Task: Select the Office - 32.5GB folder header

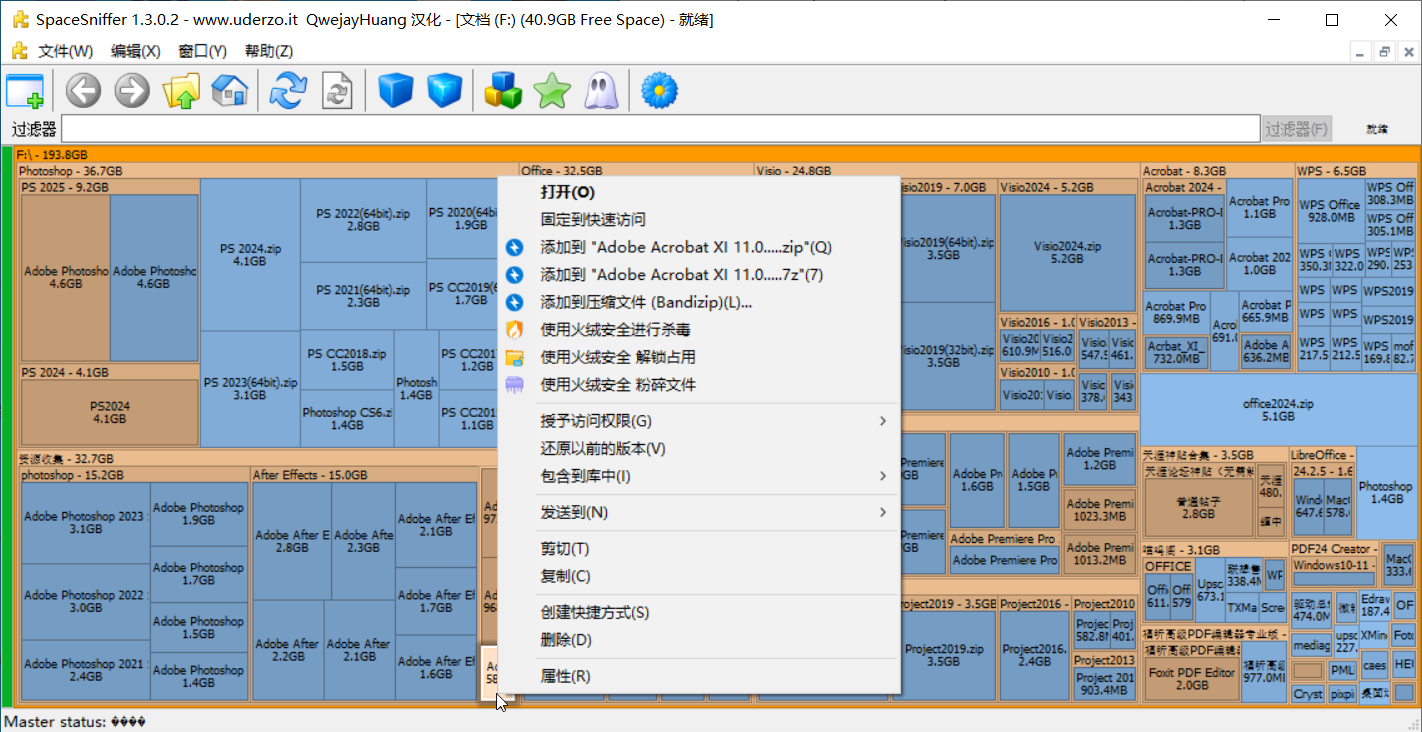Action: pos(636,171)
